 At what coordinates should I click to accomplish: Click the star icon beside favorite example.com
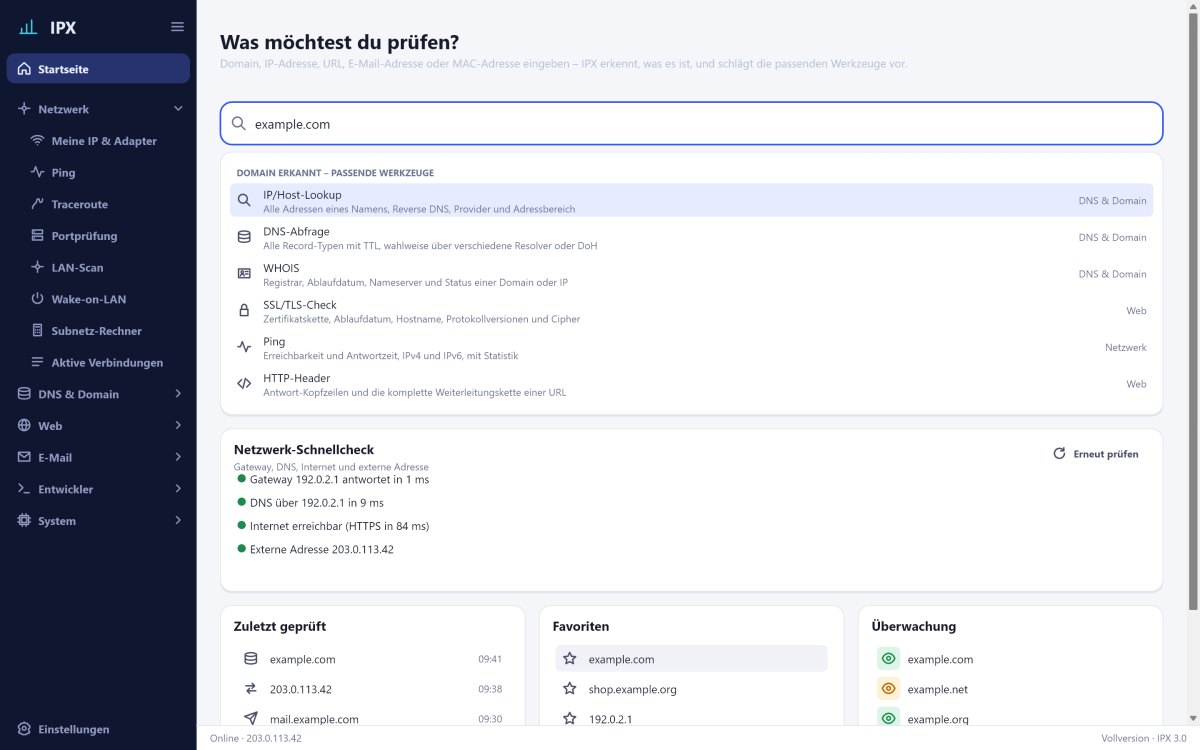click(570, 659)
